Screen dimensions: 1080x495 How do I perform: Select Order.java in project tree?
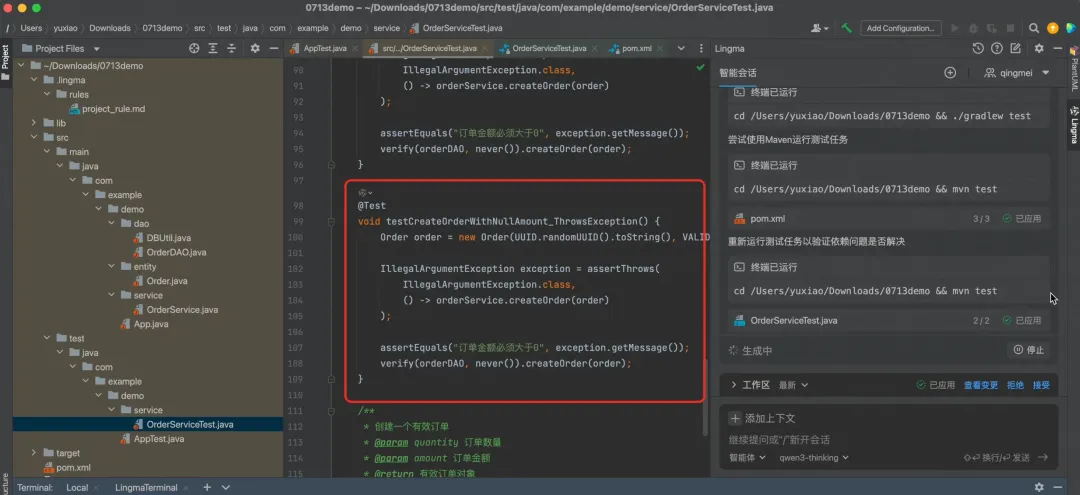167,280
